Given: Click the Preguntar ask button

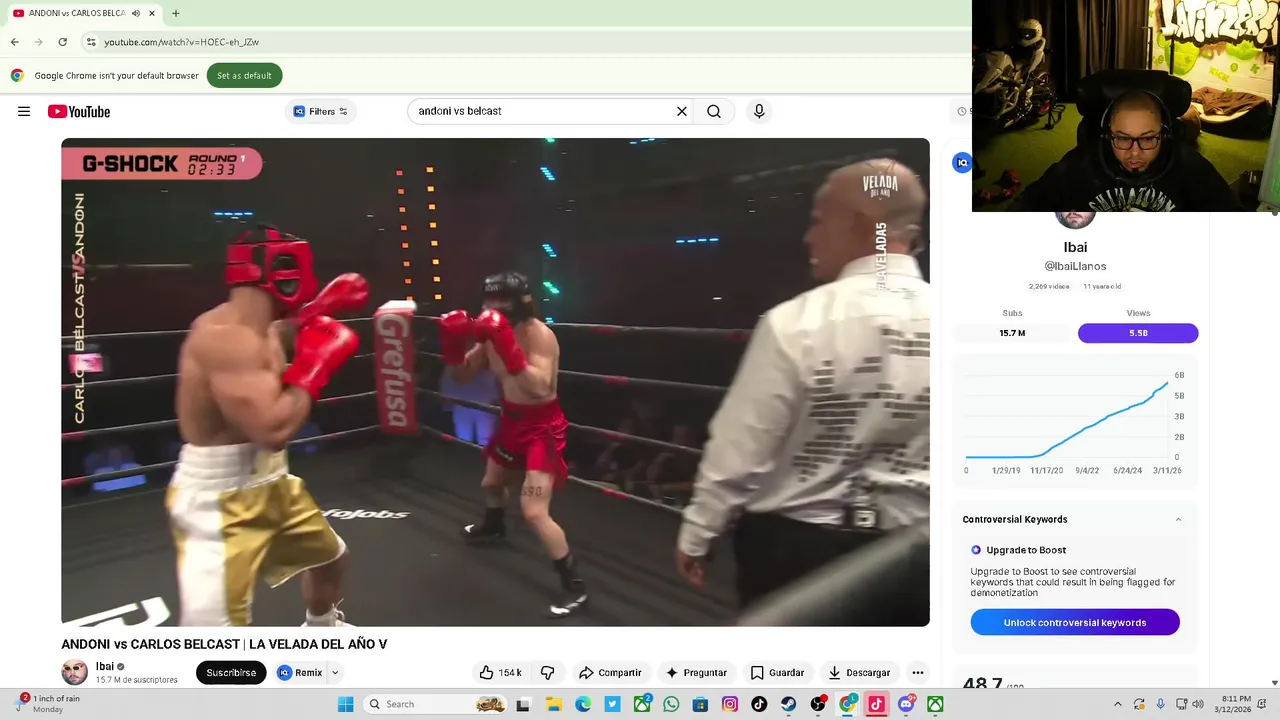Looking at the screenshot, I should click(x=696, y=673).
